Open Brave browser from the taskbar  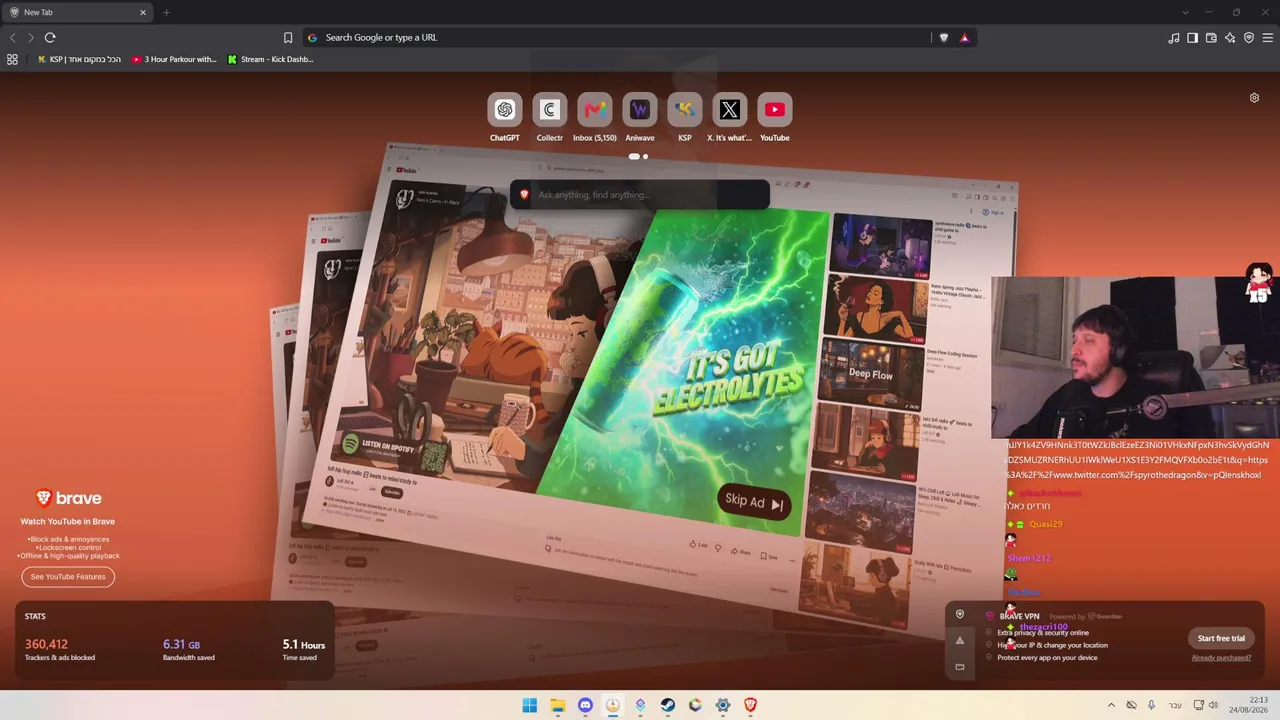click(750, 706)
